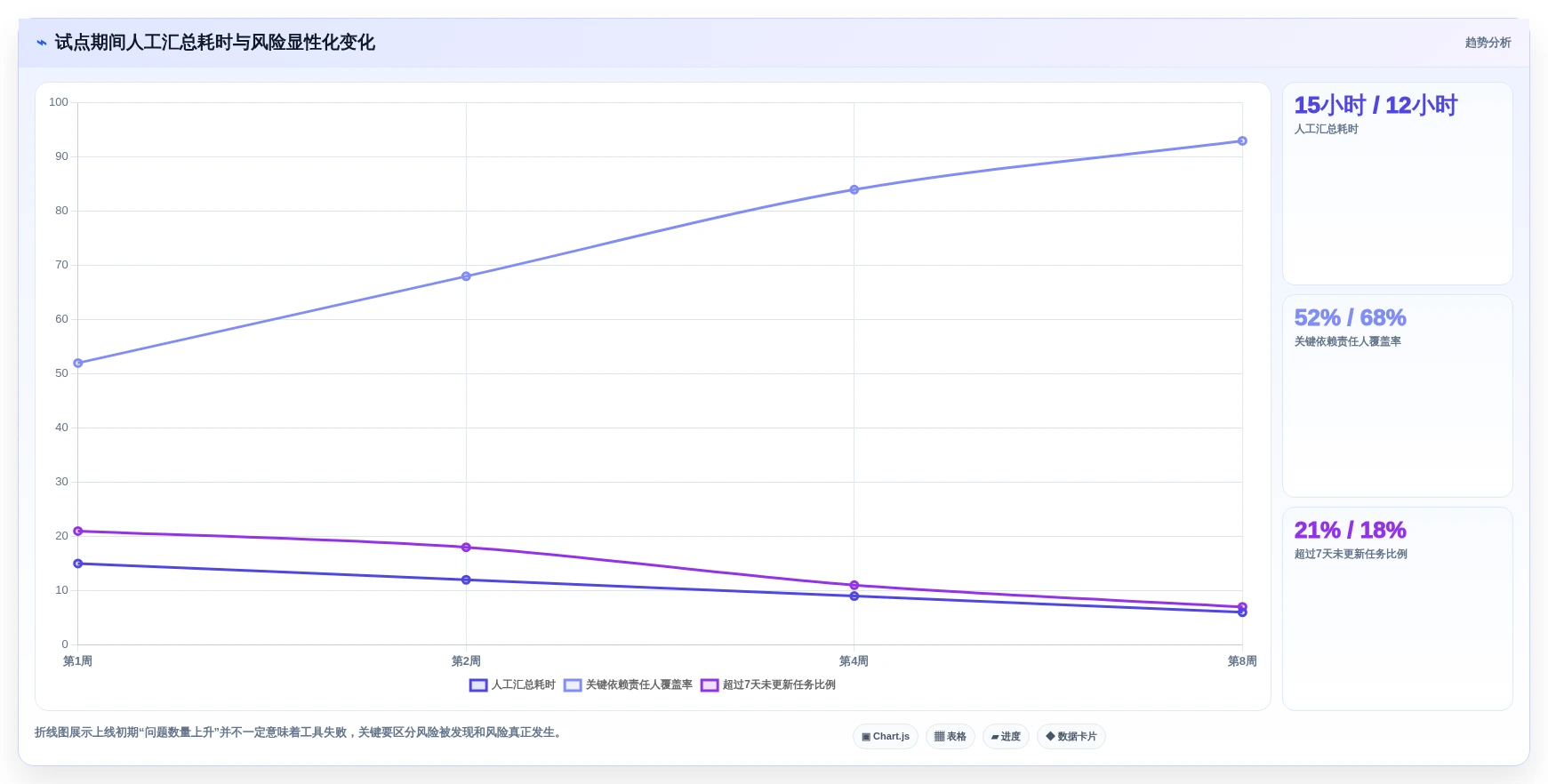Open the 进度 tag chip

(1006, 737)
